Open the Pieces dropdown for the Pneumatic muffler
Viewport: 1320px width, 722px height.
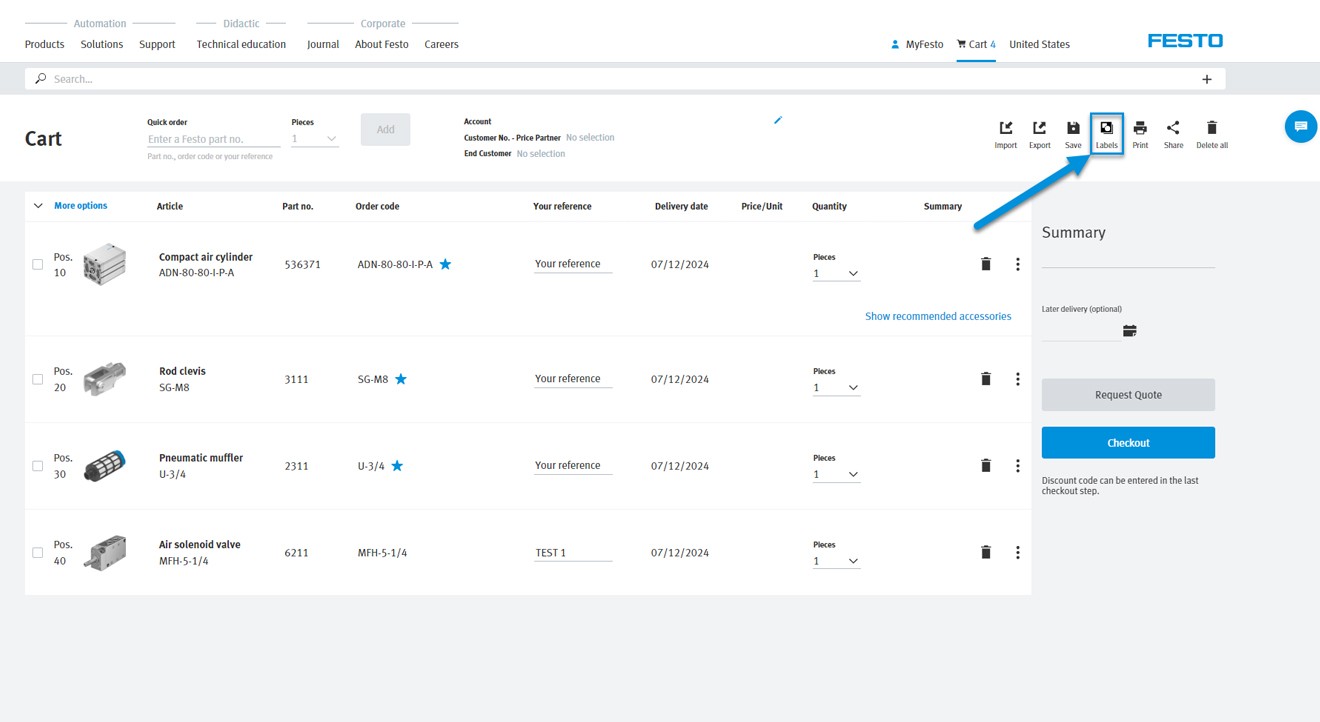[x=836, y=474]
